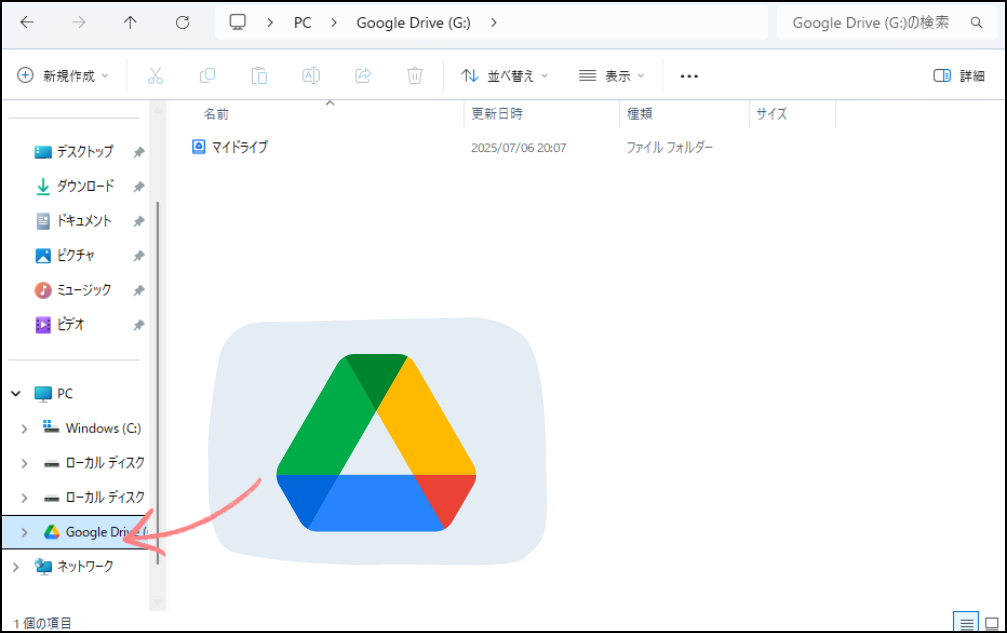Image resolution: width=1007 pixels, height=633 pixels.
Task: Open ダウンロード in the sidebar
Action: click(x=85, y=186)
